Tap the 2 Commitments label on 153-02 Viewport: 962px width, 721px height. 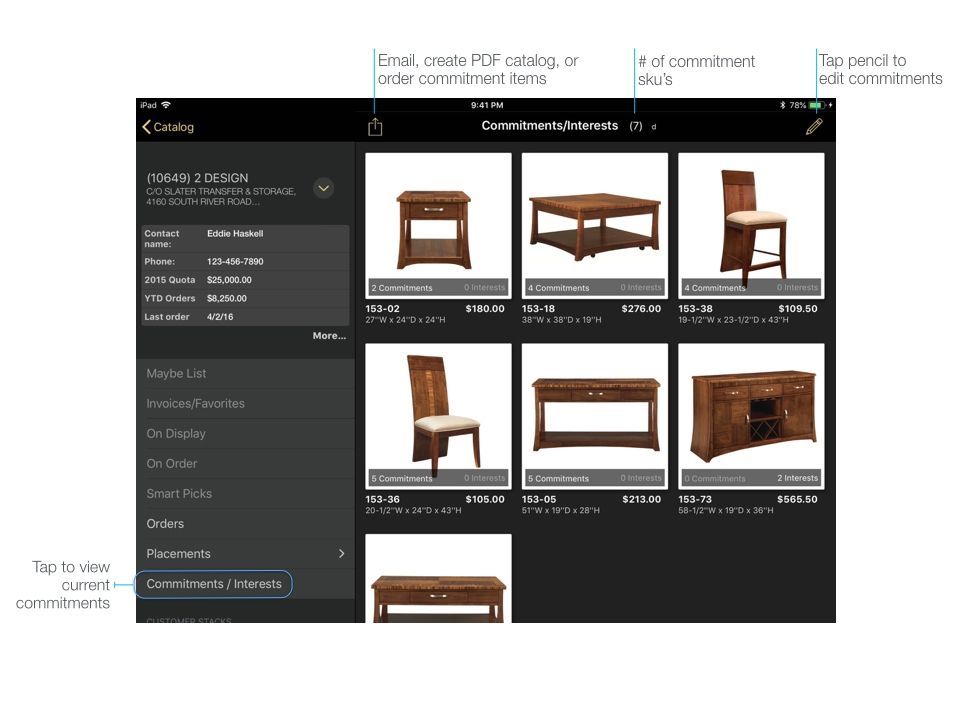(x=402, y=288)
